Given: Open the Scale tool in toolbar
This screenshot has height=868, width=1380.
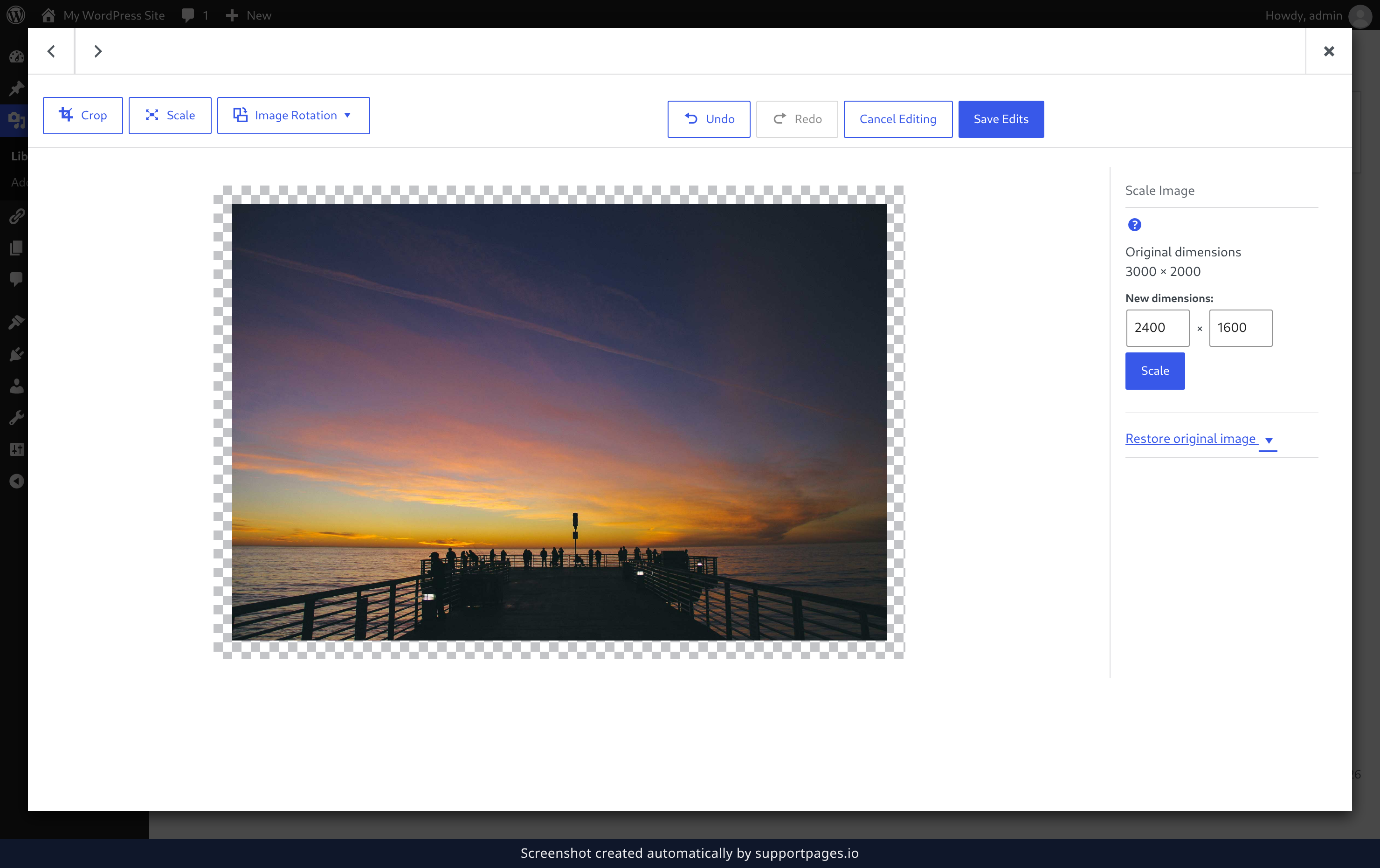Looking at the screenshot, I should click(170, 115).
